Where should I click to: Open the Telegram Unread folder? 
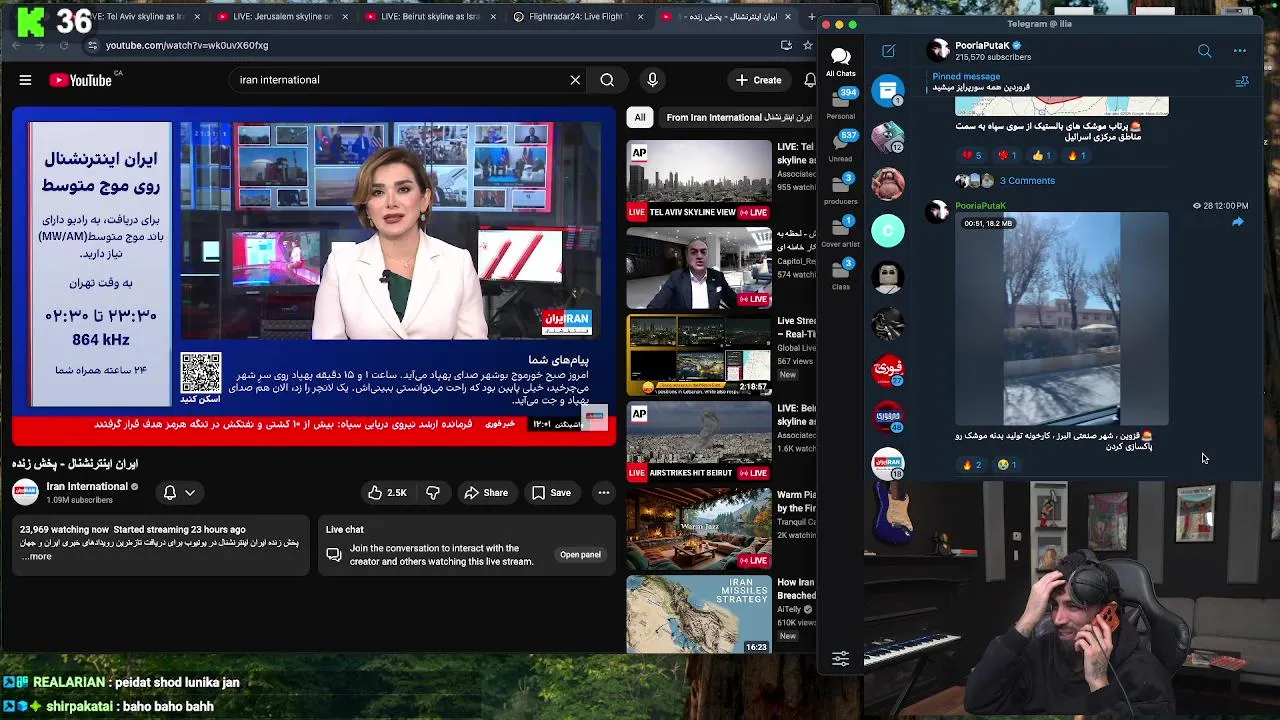(840, 145)
